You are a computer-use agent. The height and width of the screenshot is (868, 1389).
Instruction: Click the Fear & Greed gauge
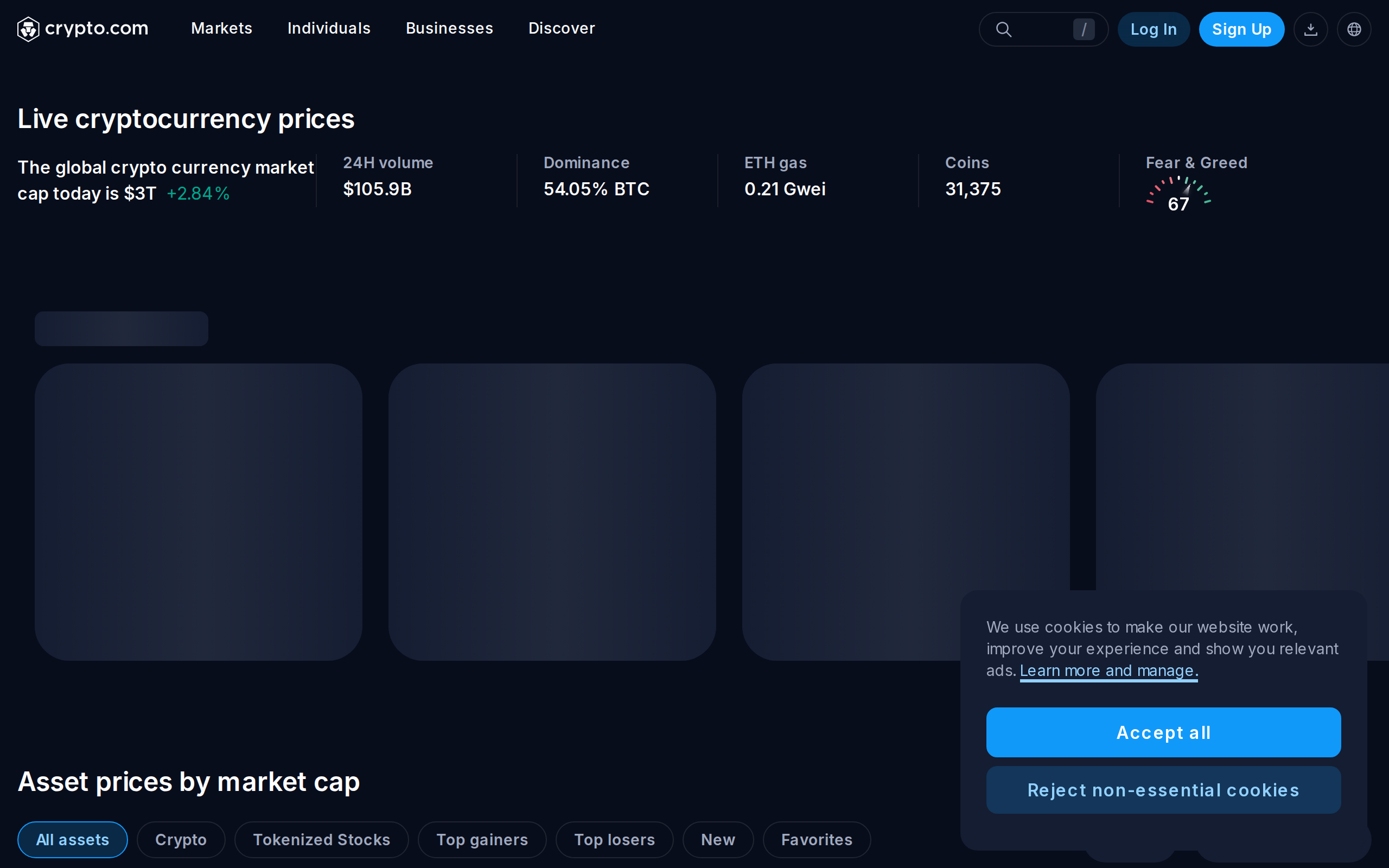tap(1178, 194)
